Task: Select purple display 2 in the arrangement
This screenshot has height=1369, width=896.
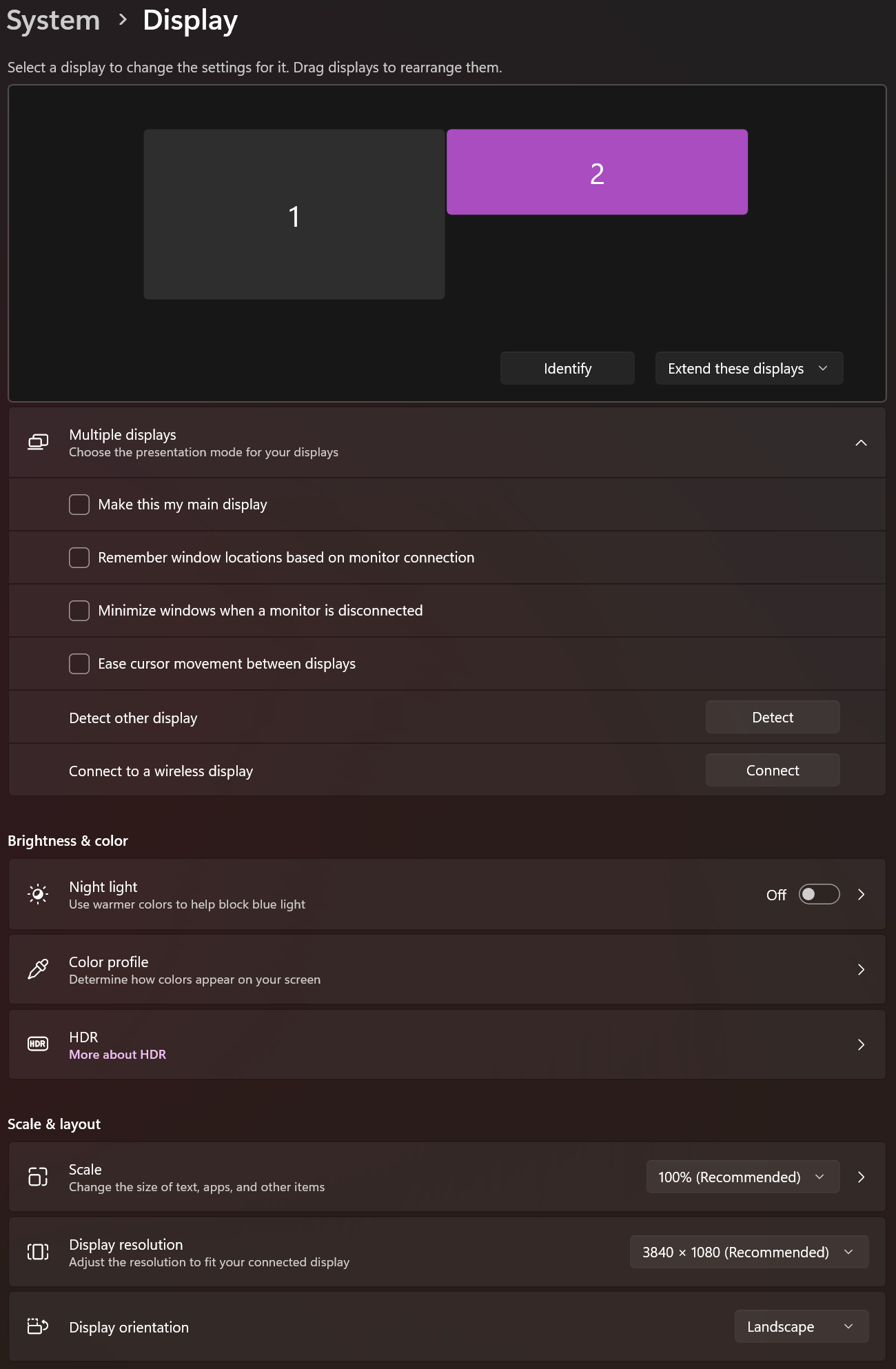Action: point(597,172)
